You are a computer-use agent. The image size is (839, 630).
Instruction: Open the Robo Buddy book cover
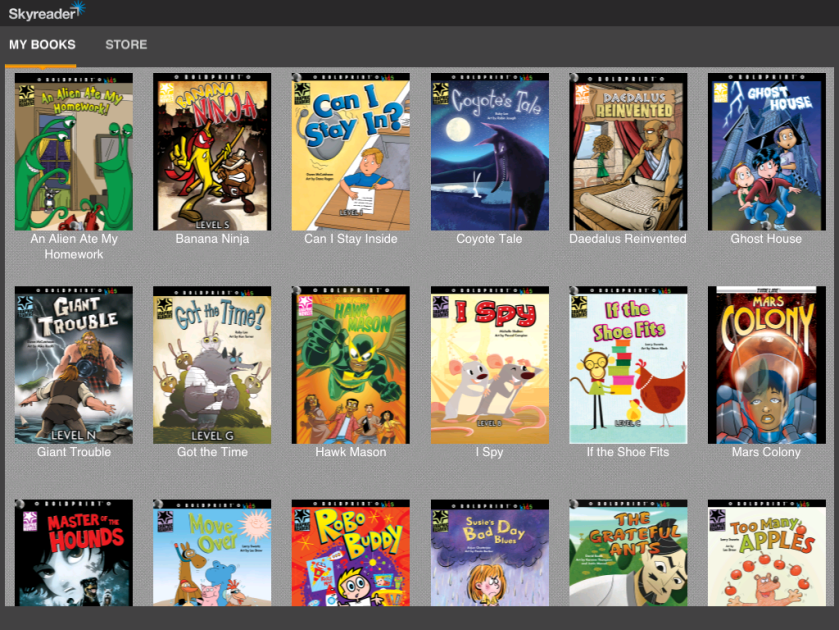350,553
